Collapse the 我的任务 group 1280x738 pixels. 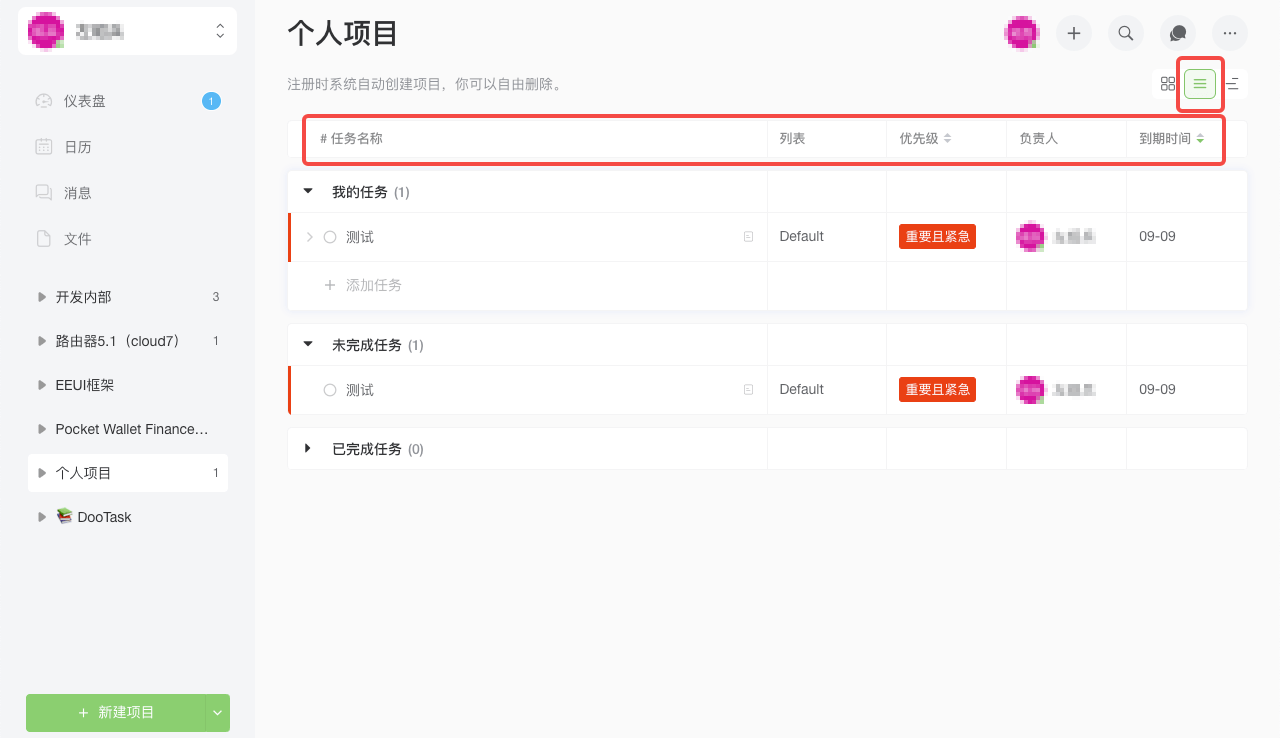click(x=307, y=191)
